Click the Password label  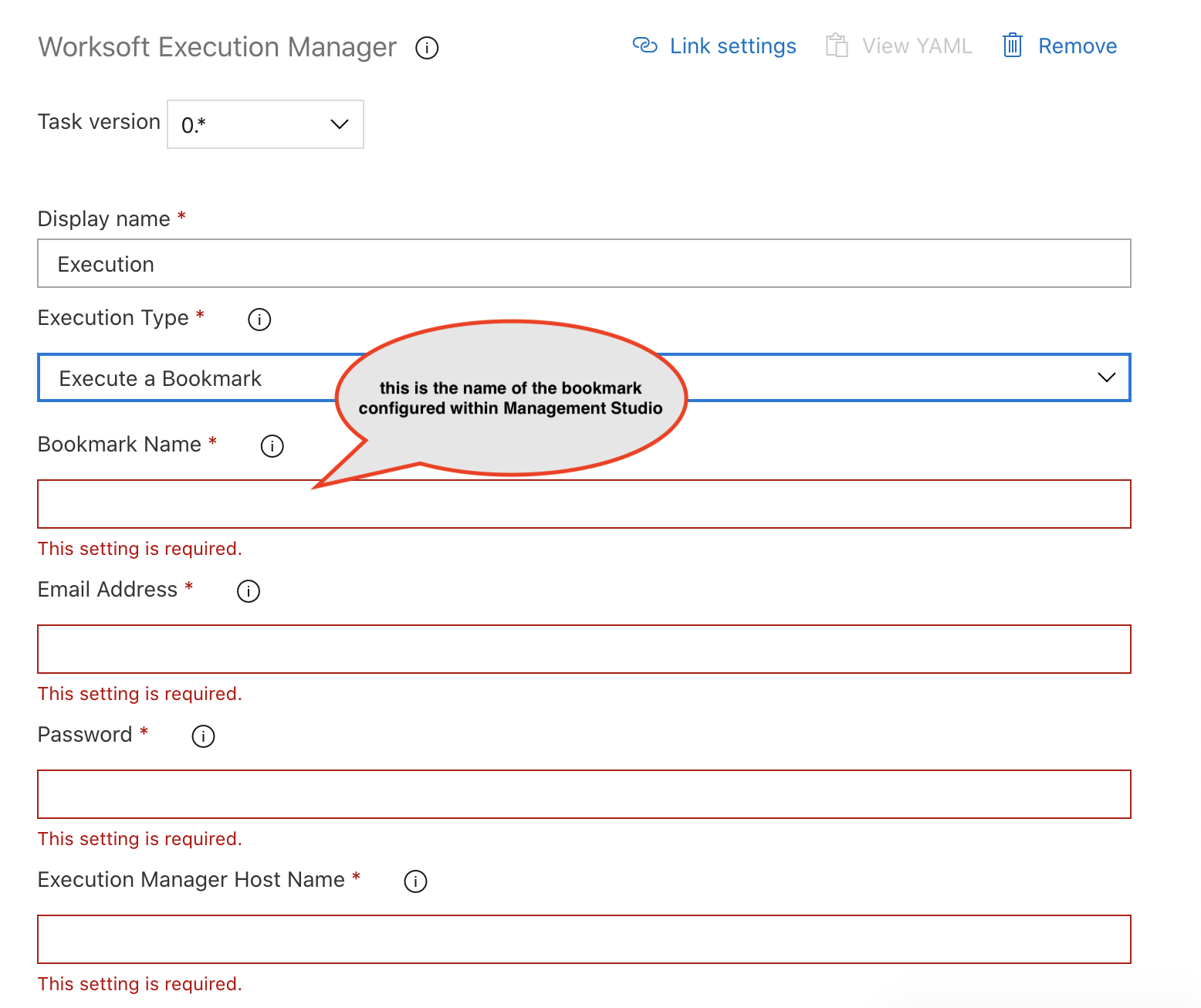85,735
